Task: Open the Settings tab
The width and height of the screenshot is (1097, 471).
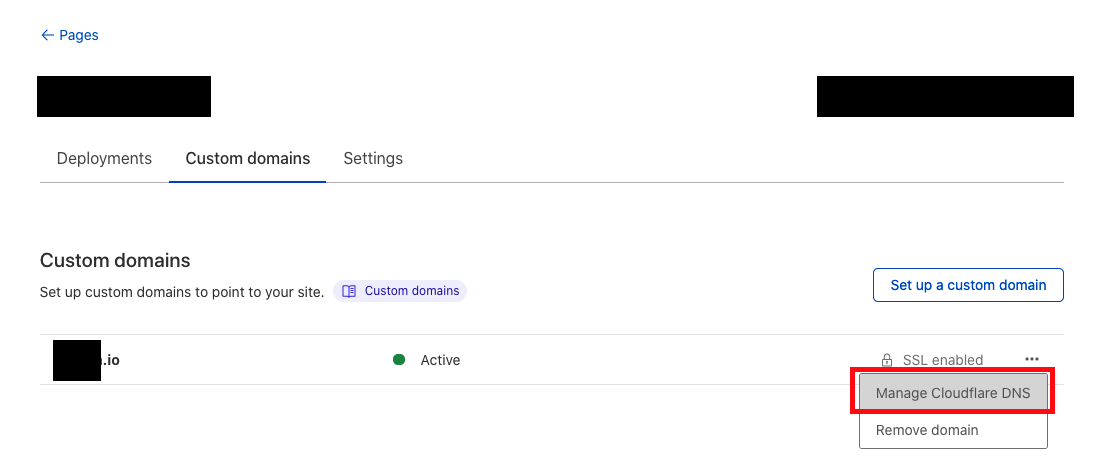Action: (x=373, y=158)
